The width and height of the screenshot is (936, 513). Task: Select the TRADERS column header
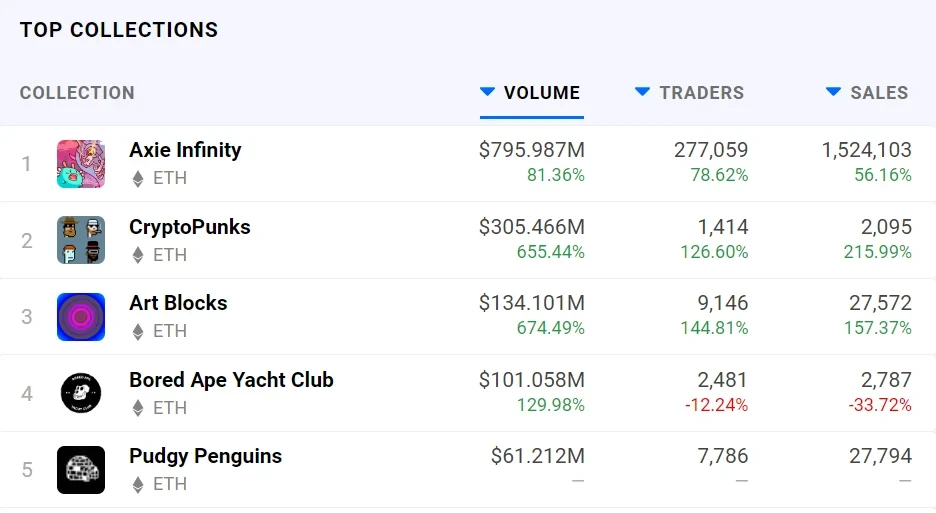tap(702, 93)
